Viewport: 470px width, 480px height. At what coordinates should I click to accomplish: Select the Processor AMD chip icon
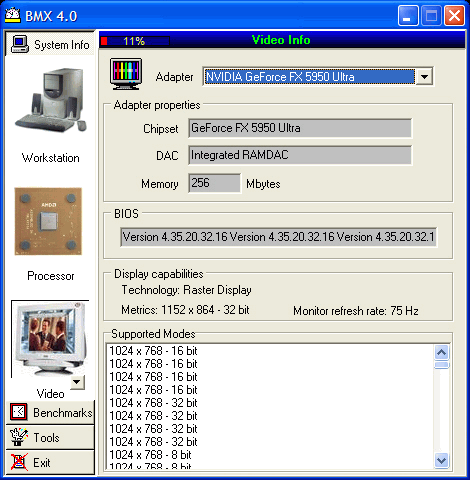pyautogui.click(x=48, y=221)
